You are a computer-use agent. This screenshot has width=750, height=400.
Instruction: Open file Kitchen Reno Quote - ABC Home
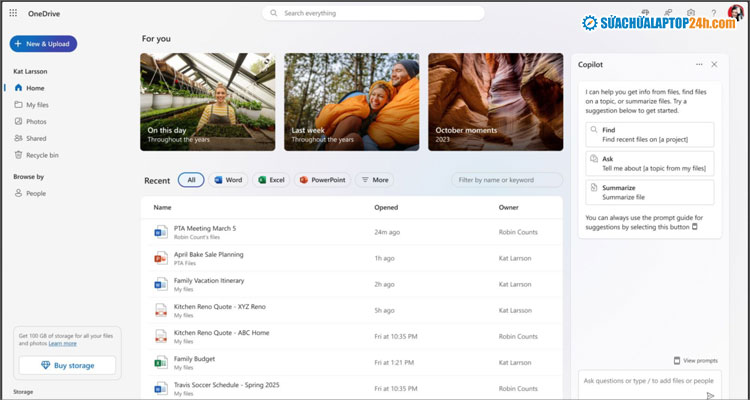(x=221, y=333)
